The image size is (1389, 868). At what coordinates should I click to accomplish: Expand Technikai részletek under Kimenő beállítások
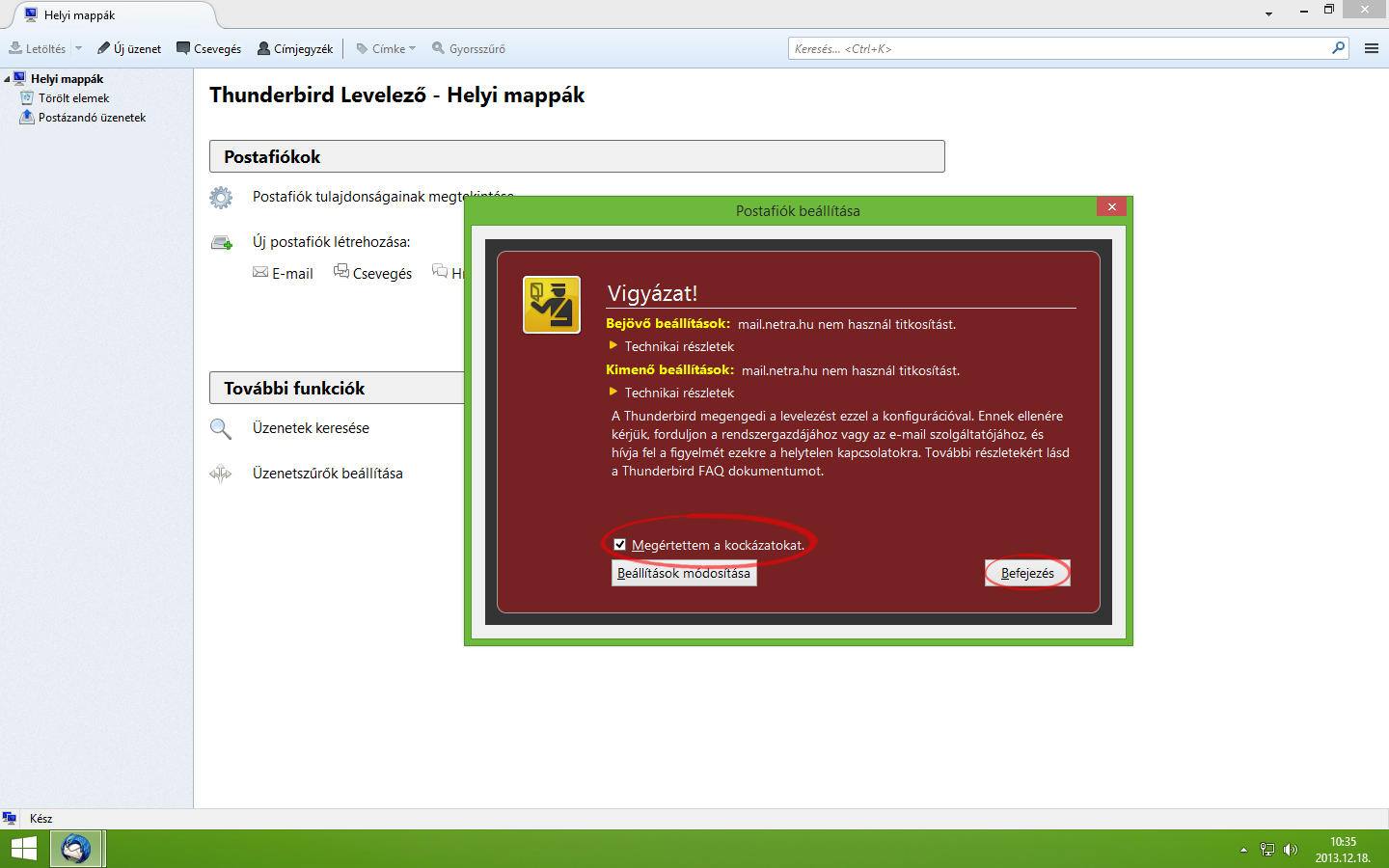(x=613, y=393)
